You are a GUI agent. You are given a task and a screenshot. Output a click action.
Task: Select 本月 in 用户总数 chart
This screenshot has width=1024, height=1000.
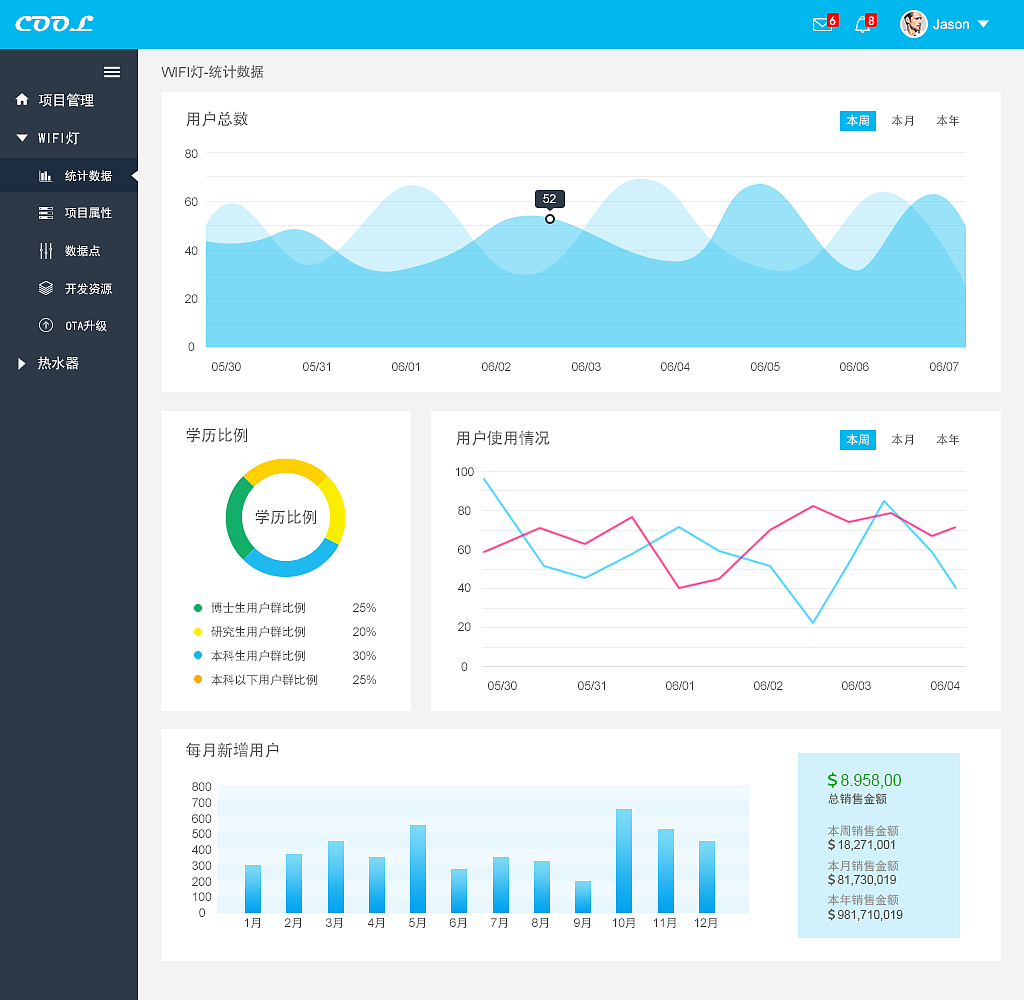click(x=903, y=121)
